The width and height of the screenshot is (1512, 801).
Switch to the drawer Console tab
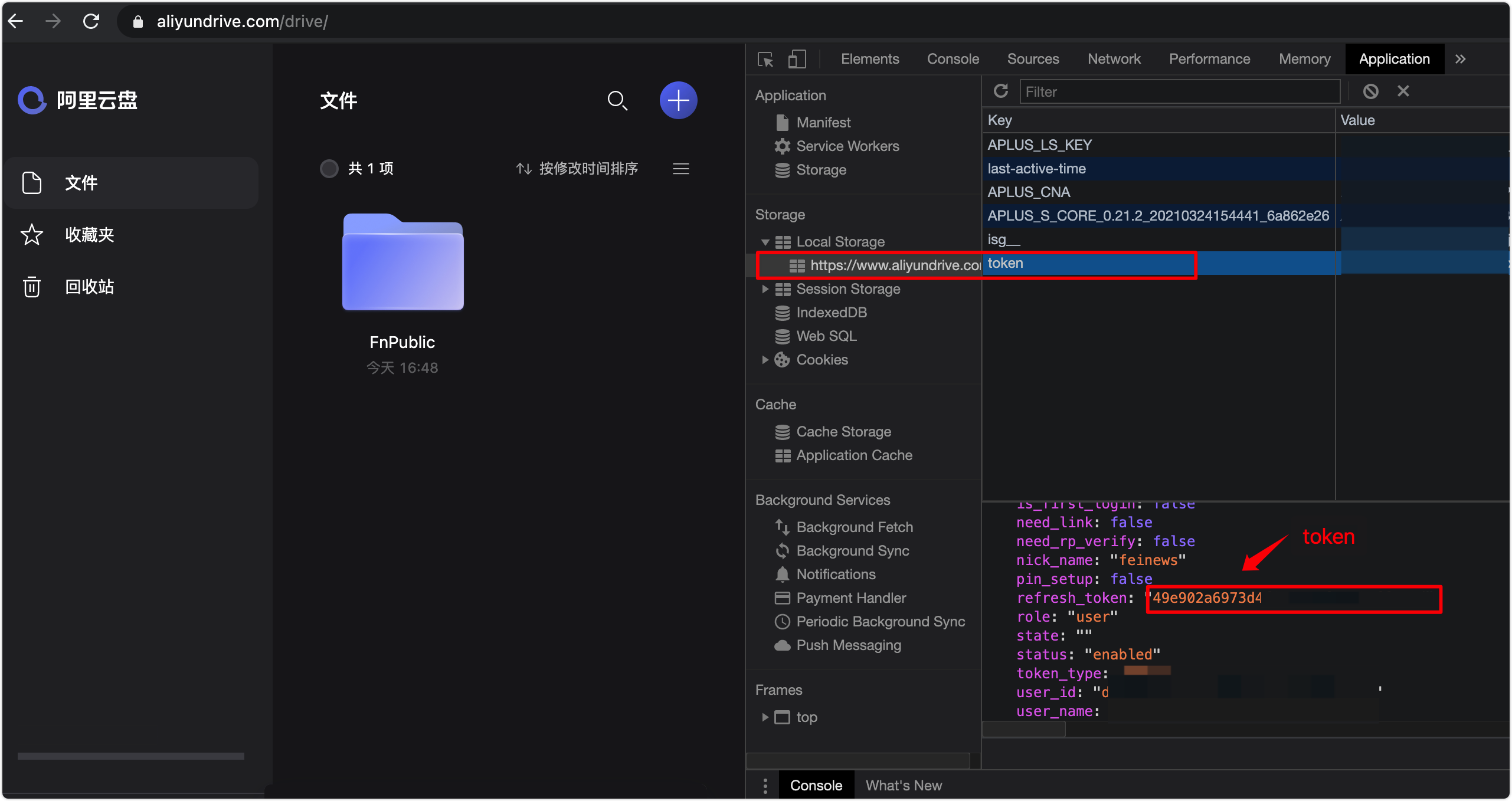point(816,785)
